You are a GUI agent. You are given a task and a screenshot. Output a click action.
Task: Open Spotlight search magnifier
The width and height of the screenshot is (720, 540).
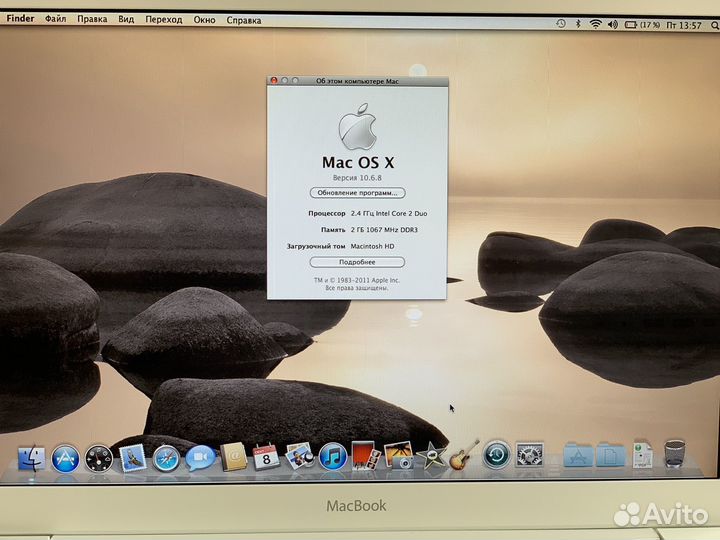(x=715, y=26)
